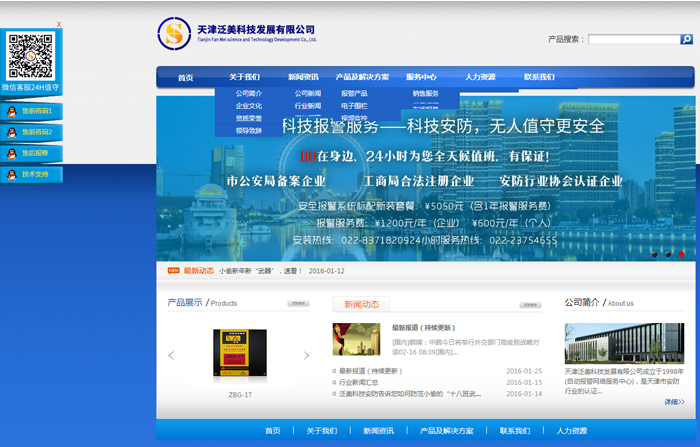Open ticker headline 小偷新年新"武器"
The image size is (700, 447).
click(260, 271)
